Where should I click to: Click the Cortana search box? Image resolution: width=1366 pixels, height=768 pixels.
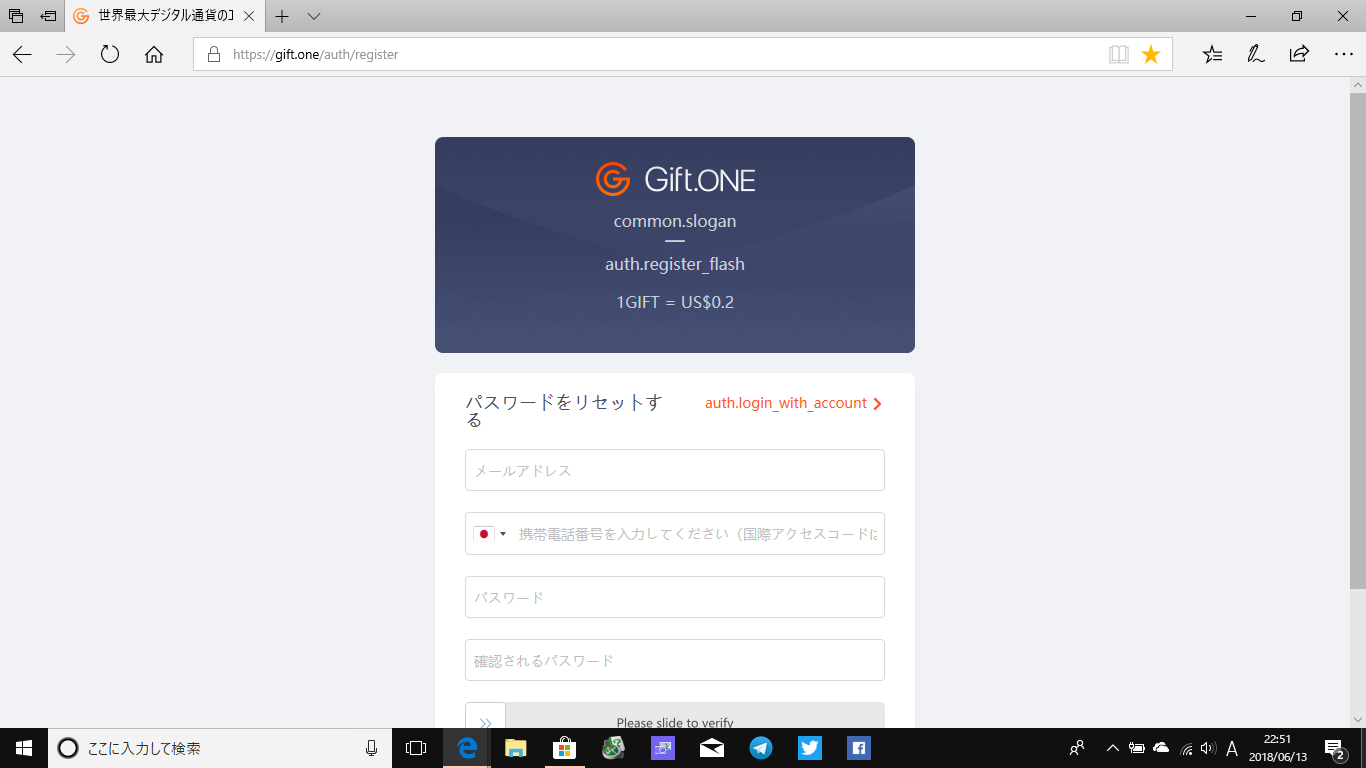220,748
